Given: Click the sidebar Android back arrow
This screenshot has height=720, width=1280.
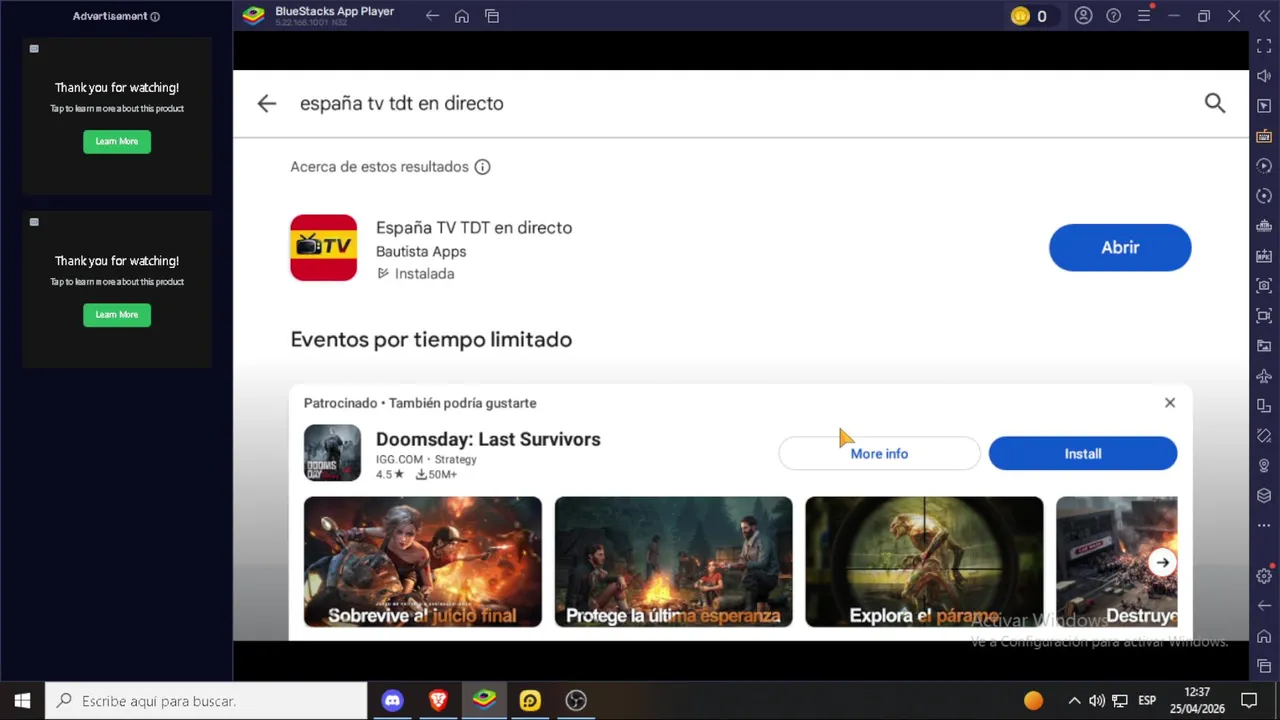Looking at the screenshot, I should (1264, 606).
